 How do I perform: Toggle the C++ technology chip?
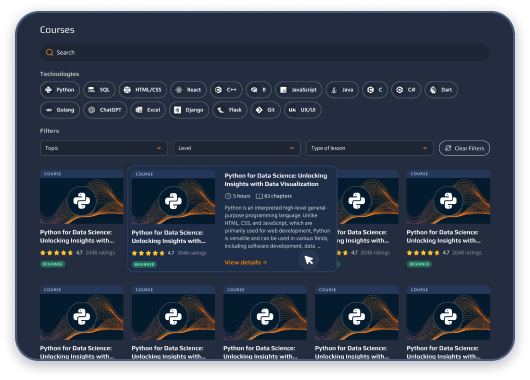point(226,90)
